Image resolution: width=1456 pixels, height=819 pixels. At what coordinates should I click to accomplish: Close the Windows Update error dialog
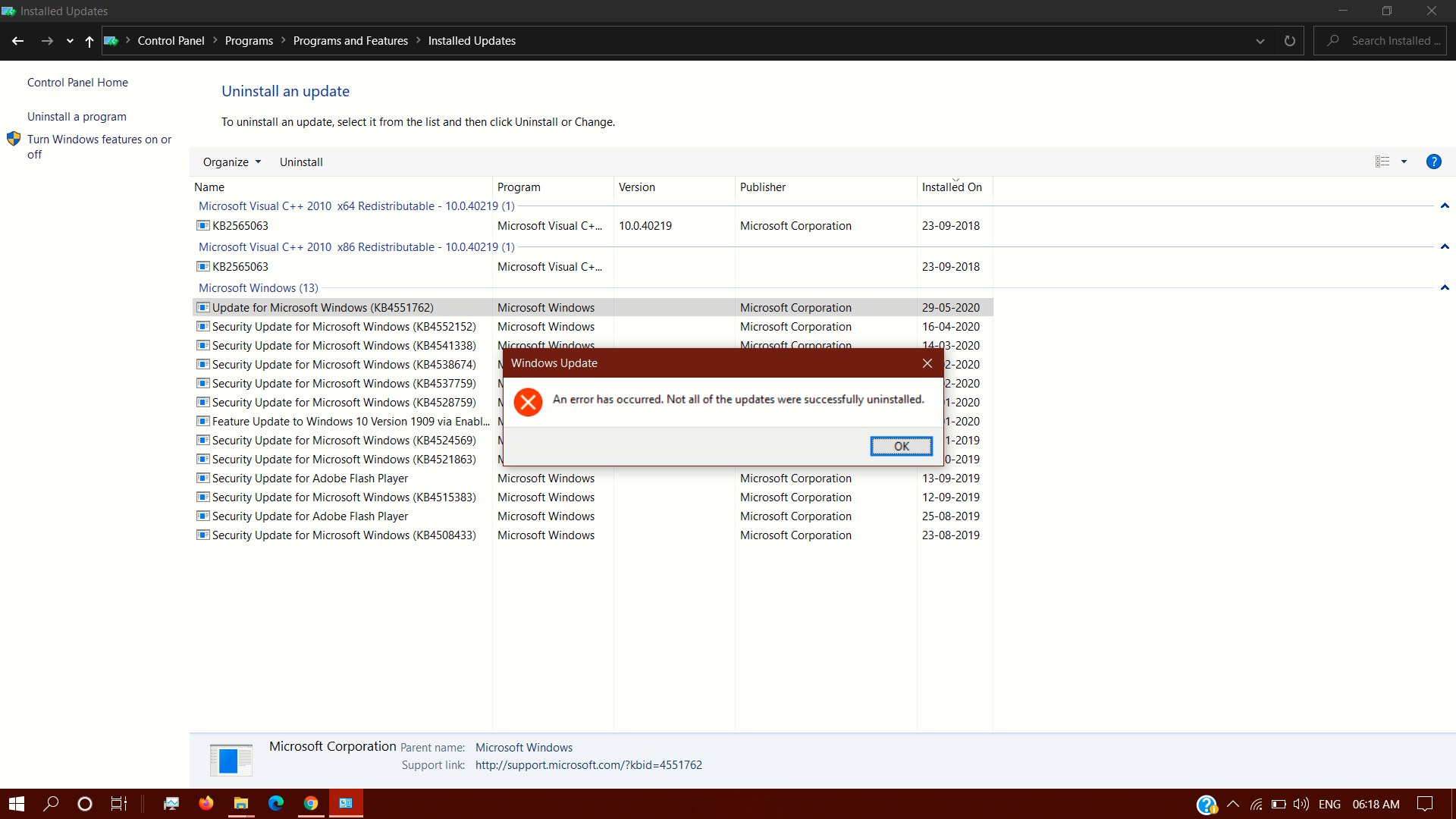pyautogui.click(x=927, y=363)
